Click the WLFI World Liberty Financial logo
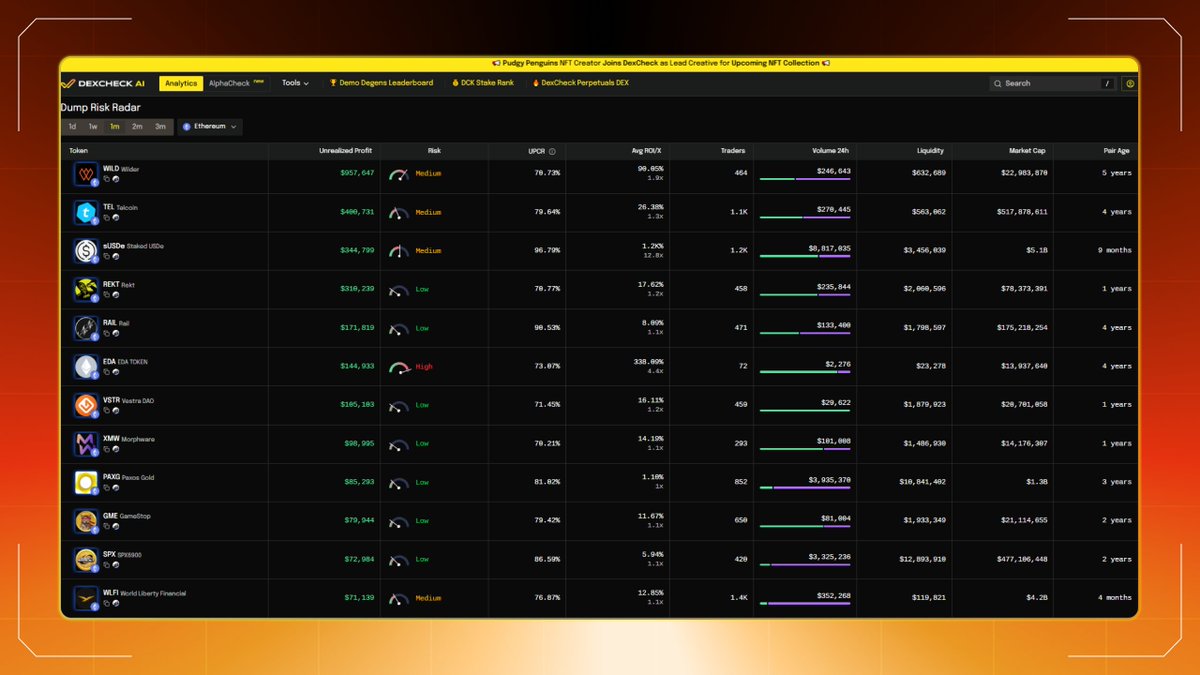 pyautogui.click(x=85, y=598)
